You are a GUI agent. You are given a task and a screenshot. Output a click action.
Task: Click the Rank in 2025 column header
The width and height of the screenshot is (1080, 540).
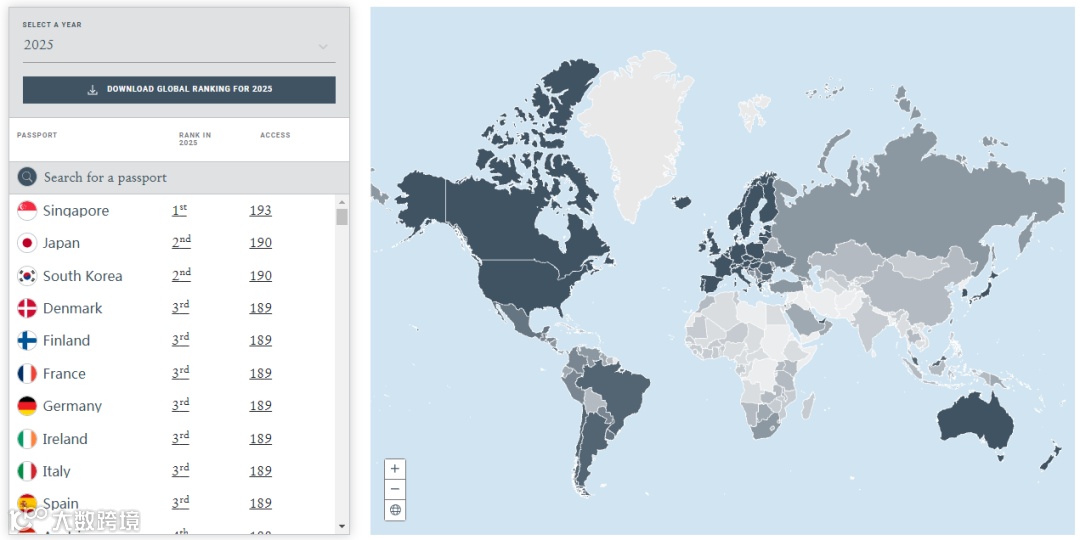(x=195, y=138)
